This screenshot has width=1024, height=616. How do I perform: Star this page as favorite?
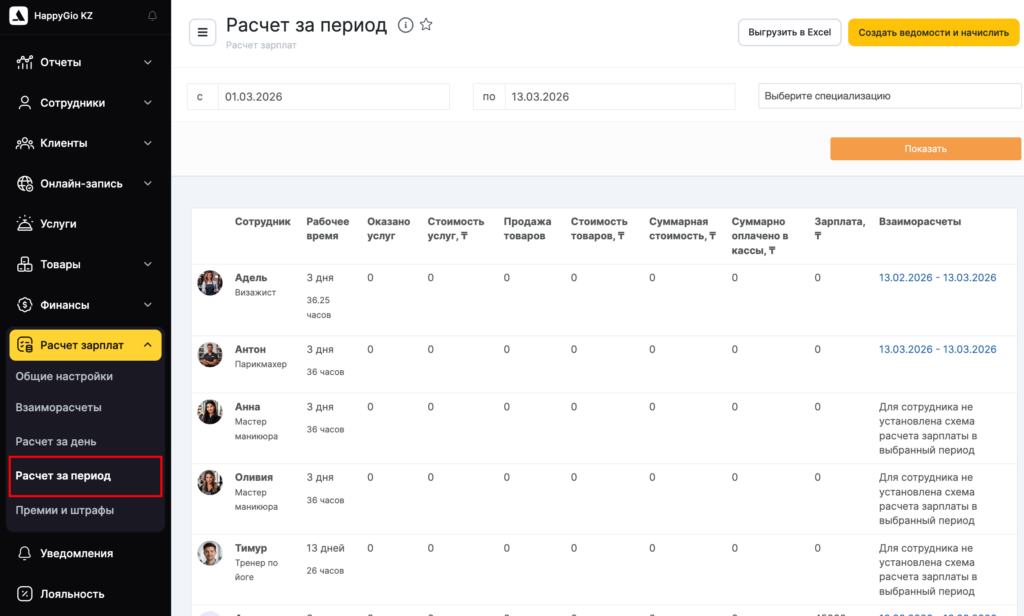tap(426, 26)
